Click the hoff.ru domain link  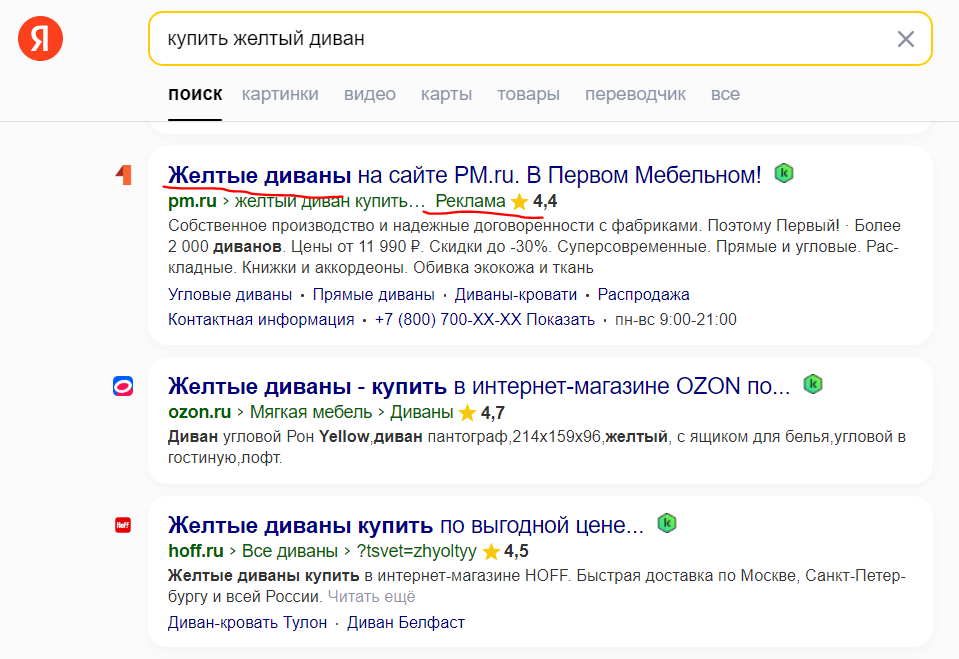click(196, 551)
